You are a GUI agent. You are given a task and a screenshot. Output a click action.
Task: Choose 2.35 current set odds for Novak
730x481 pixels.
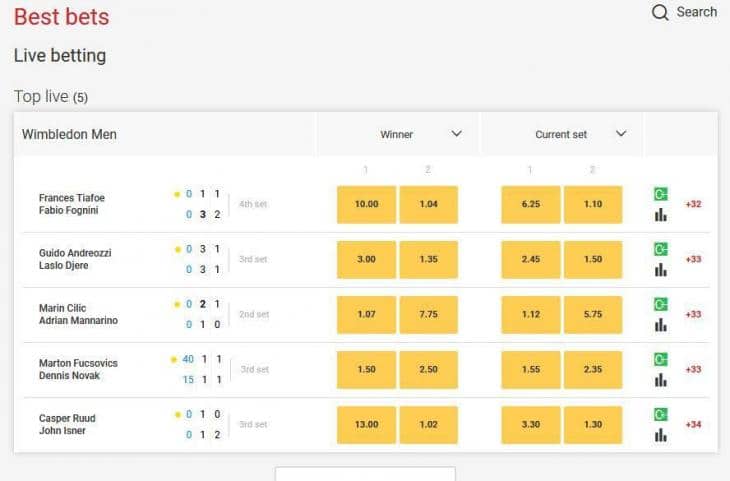pos(592,369)
